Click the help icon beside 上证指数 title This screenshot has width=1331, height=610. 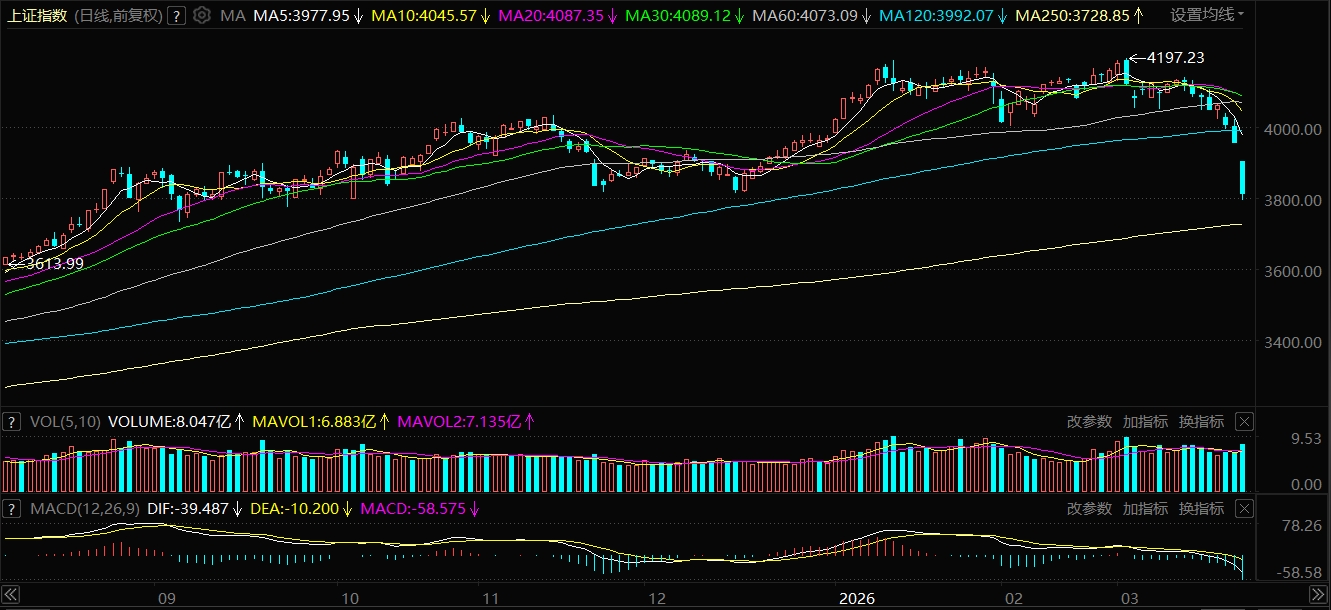coord(176,16)
